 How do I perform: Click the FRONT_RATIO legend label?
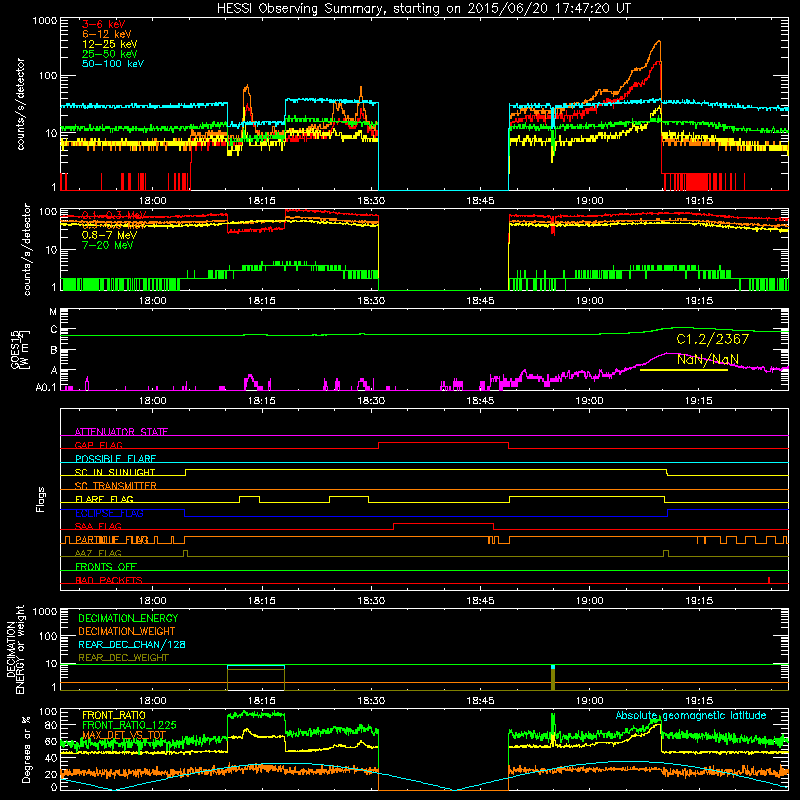click(x=114, y=715)
